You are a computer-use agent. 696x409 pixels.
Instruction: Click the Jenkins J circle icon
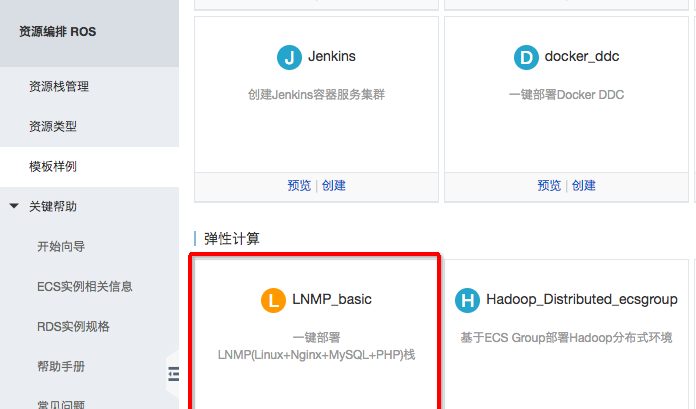tap(289, 57)
